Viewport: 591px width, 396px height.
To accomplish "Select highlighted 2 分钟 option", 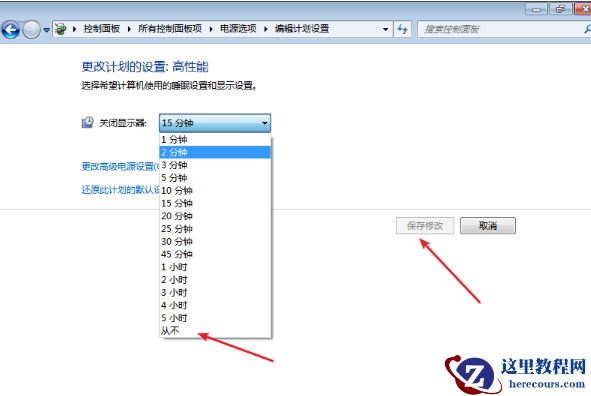I will [x=215, y=152].
